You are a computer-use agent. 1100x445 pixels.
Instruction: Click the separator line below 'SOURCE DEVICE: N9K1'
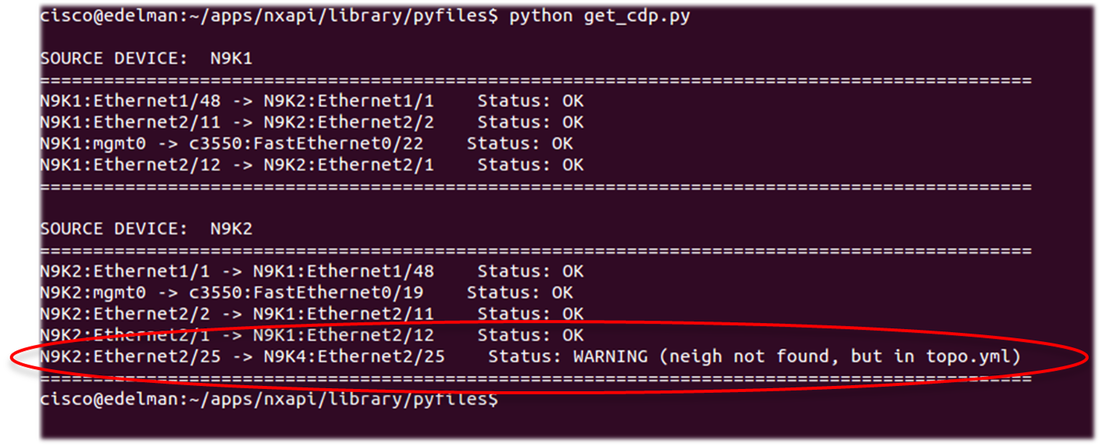click(535, 80)
